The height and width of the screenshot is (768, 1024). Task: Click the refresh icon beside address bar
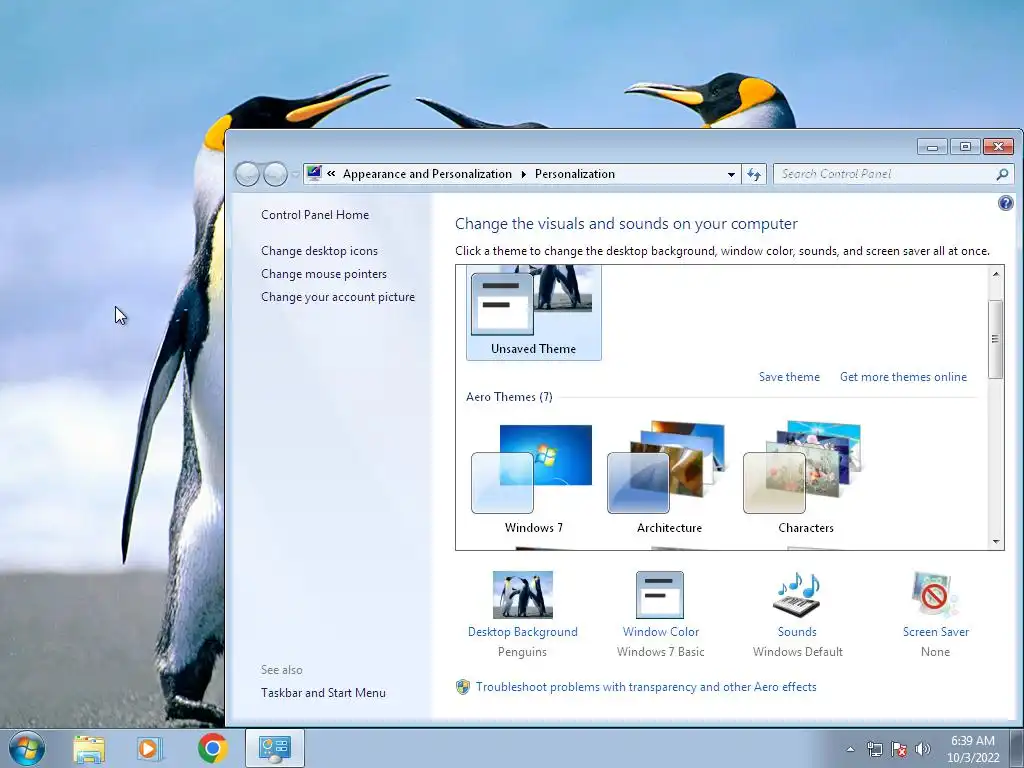(x=754, y=174)
